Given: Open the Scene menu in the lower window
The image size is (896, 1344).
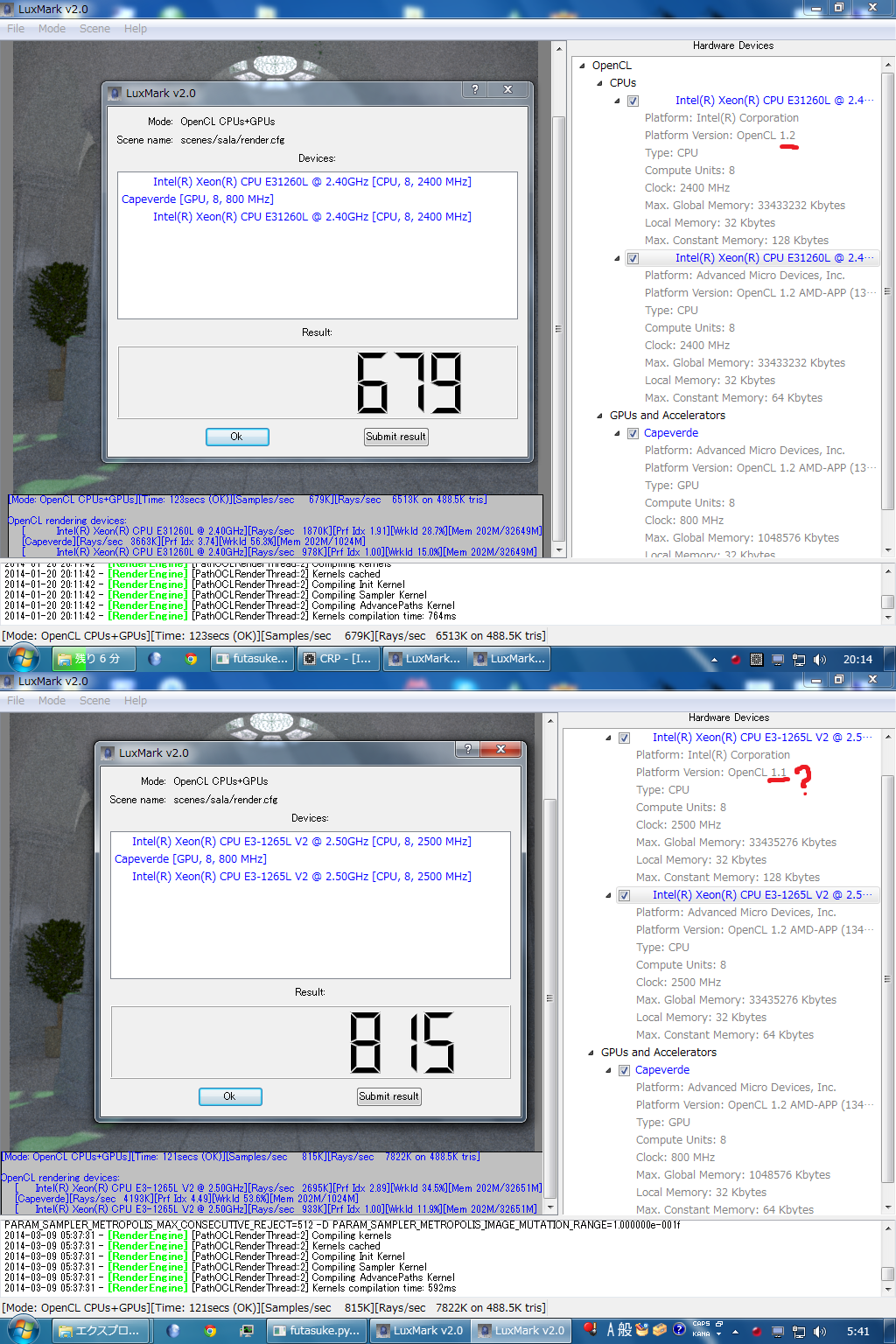Looking at the screenshot, I should coord(94,701).
